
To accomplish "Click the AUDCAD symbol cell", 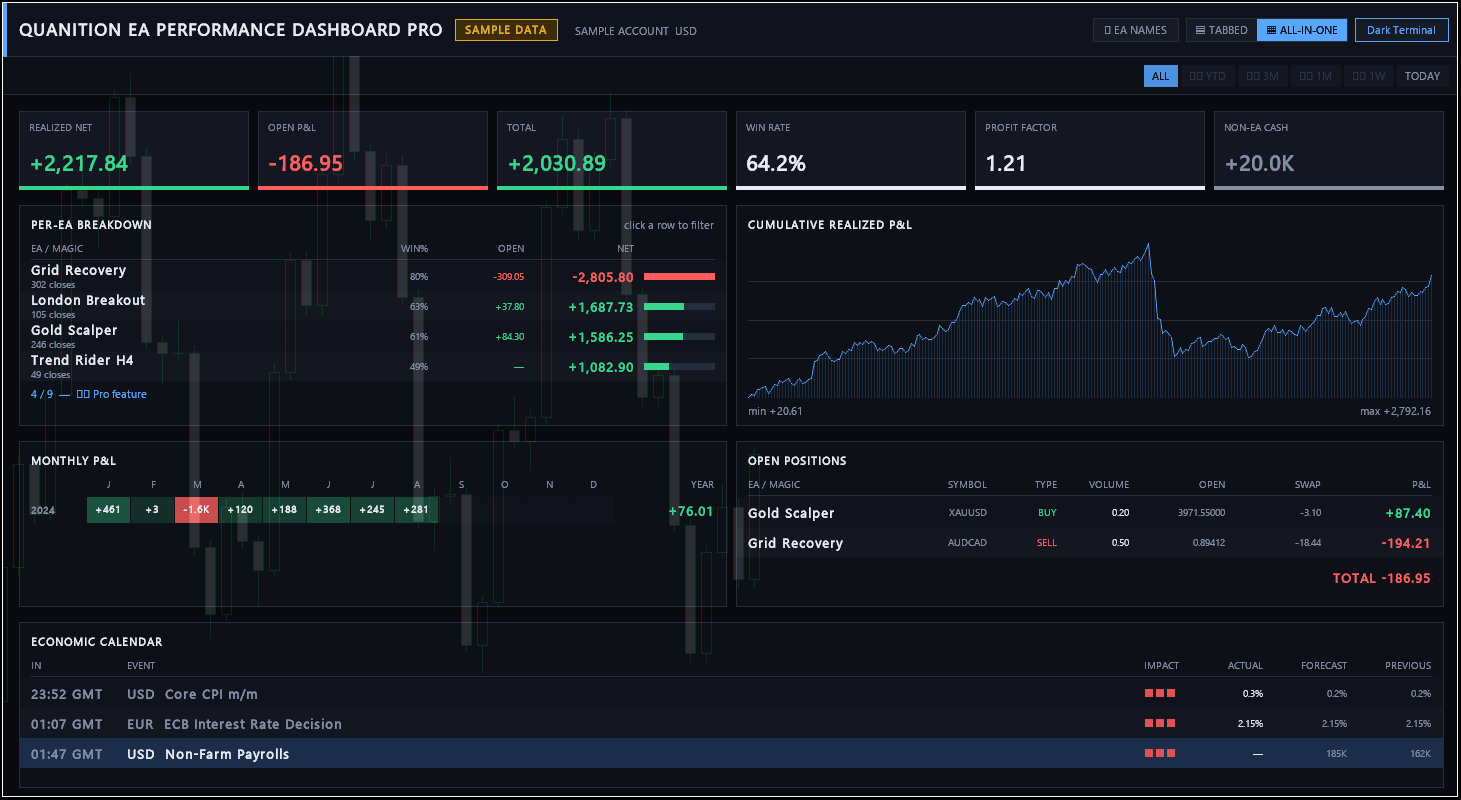I will [x=967, y=543].
